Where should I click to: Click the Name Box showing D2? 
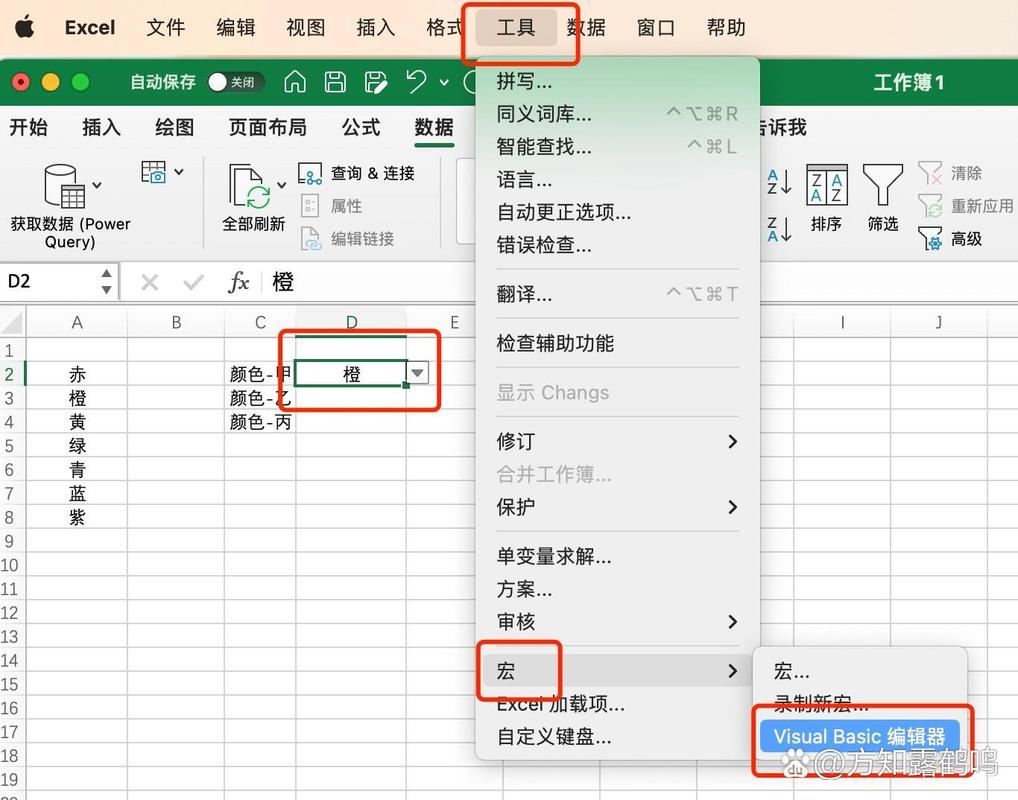click(x=51, y=282)
